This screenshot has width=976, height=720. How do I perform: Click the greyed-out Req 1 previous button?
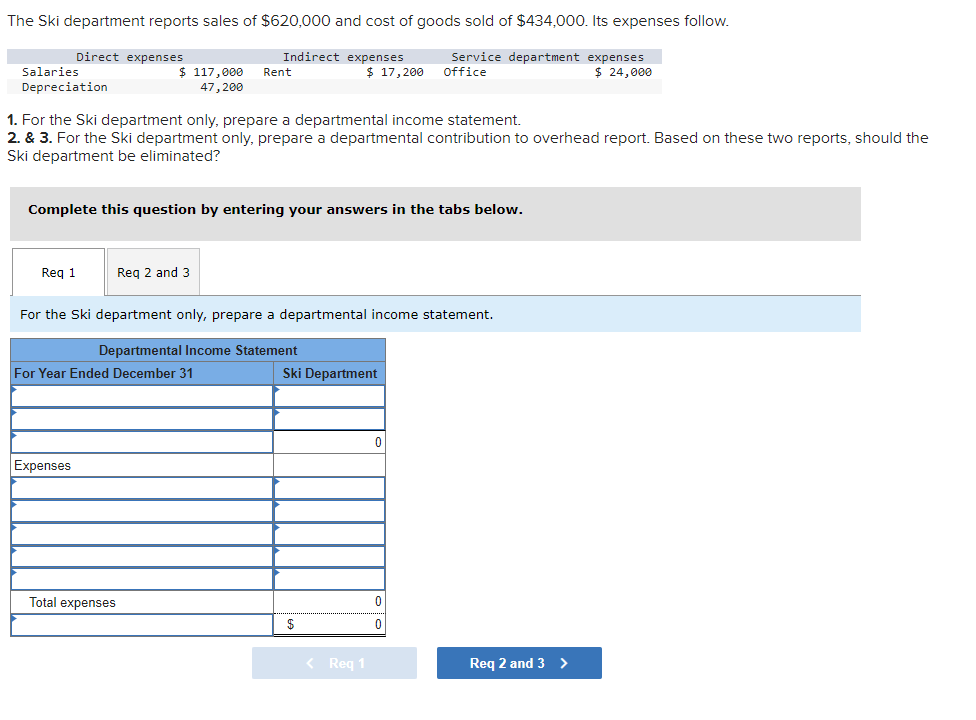tap(334, 663)
